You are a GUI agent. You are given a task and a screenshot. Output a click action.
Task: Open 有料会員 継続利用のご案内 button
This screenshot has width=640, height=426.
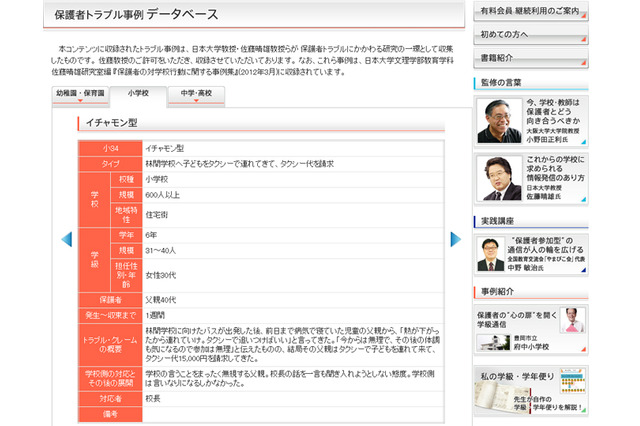[x=531, y=11]
